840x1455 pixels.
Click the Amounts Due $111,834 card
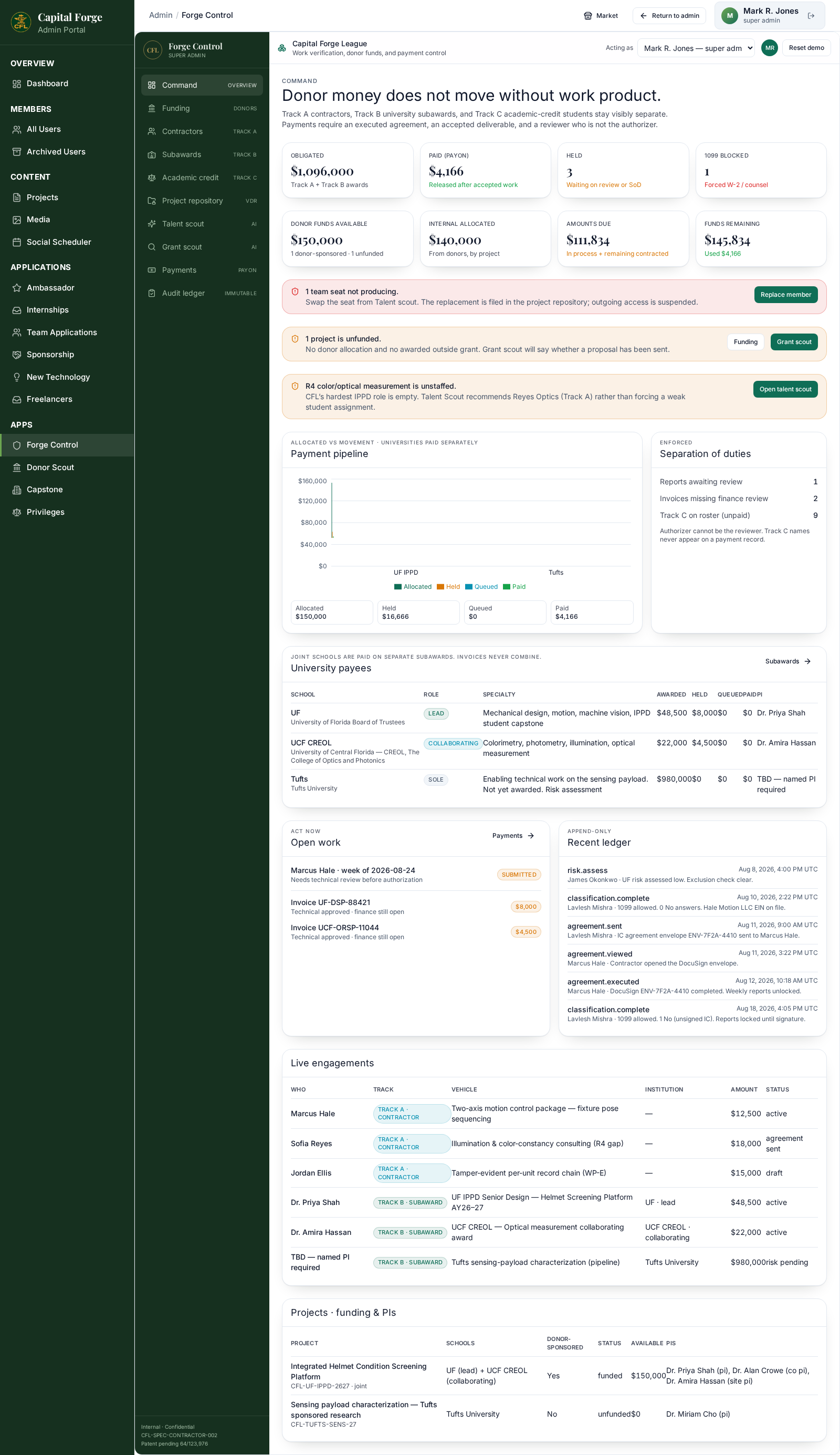623,239
